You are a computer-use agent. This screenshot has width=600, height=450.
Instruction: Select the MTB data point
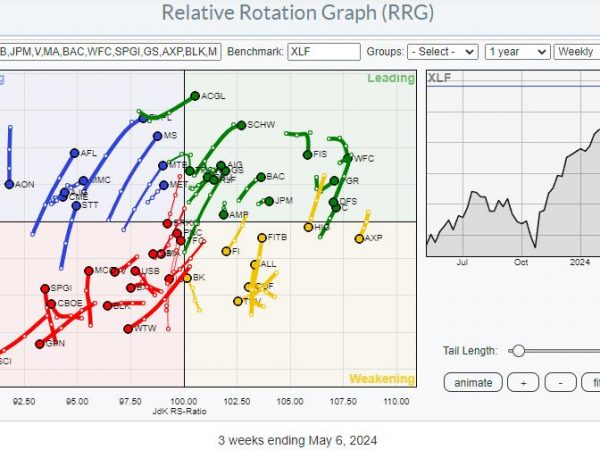click(163, 166)
